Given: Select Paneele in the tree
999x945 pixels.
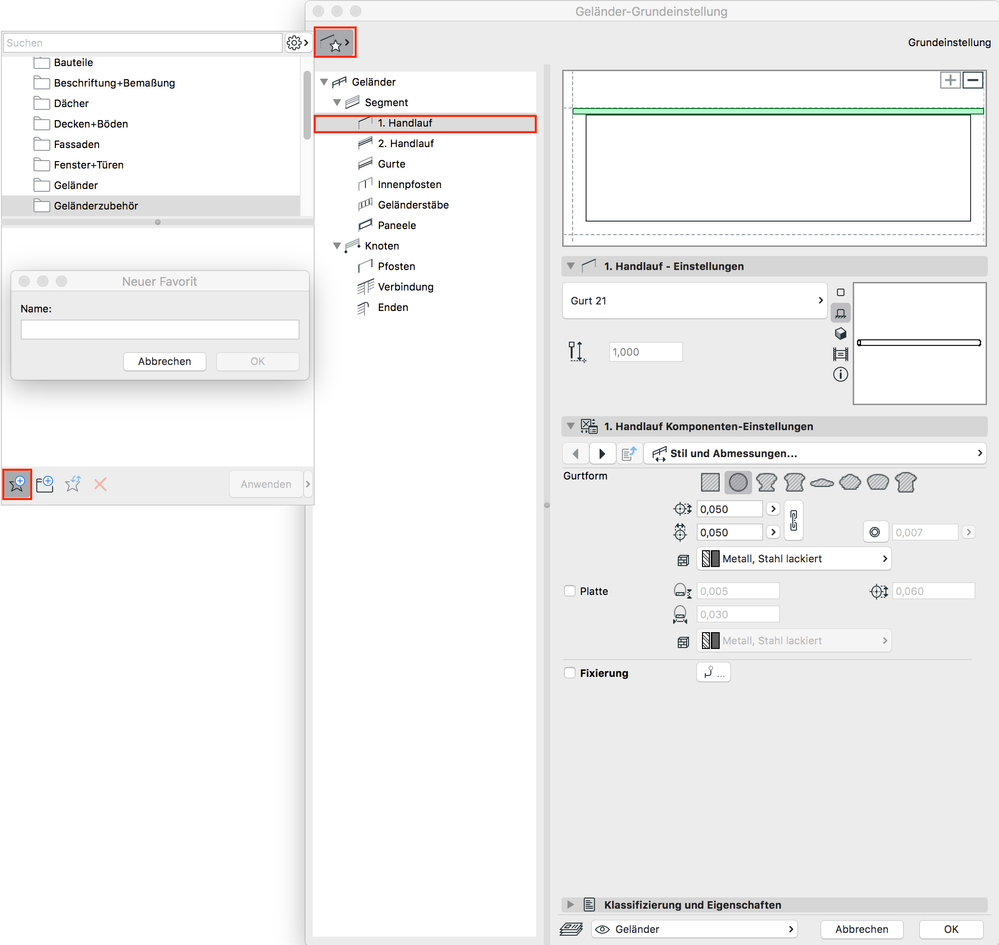Looking at the screenshot, I should coord(396,225).
